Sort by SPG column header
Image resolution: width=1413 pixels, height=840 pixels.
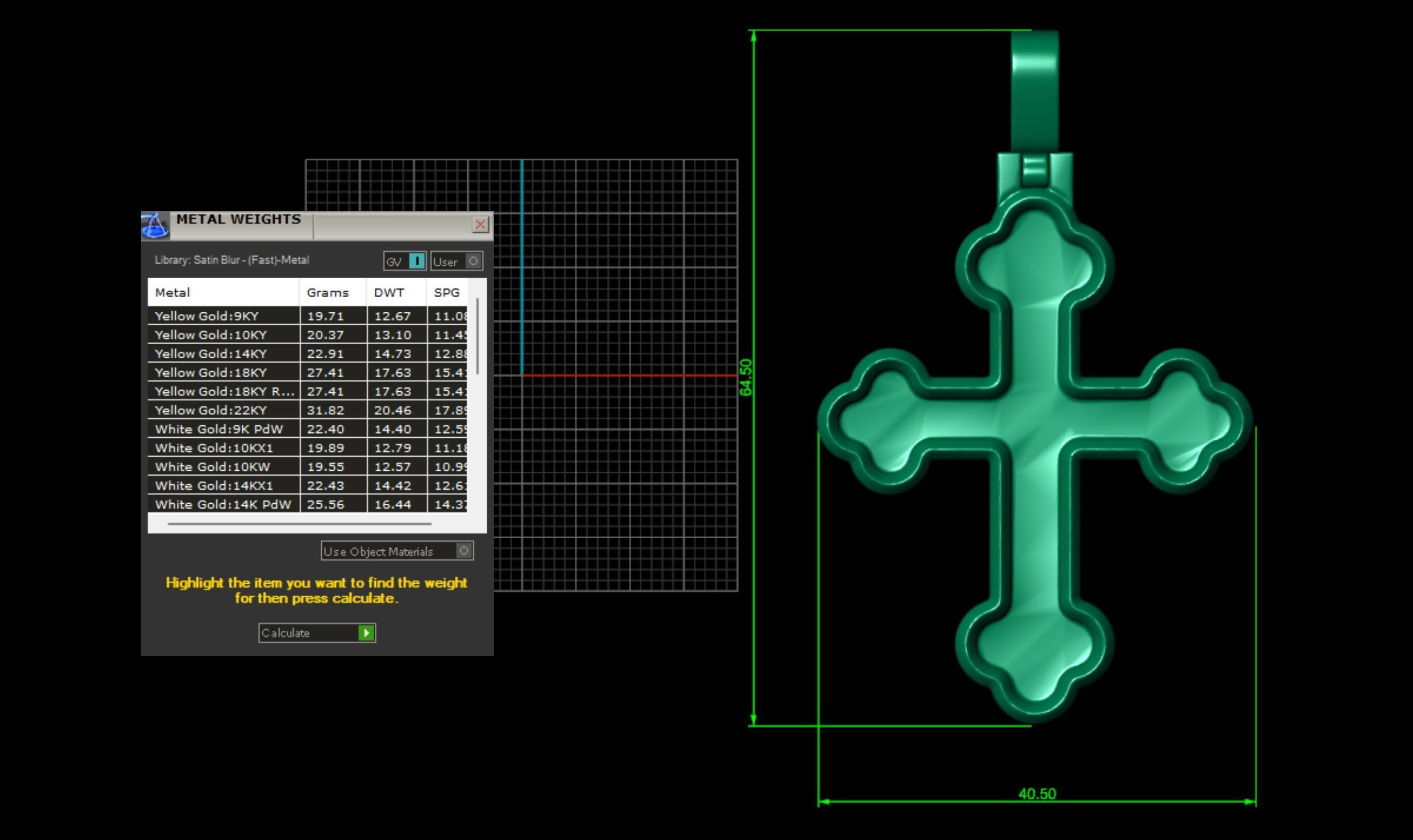(x=447, y=293)
